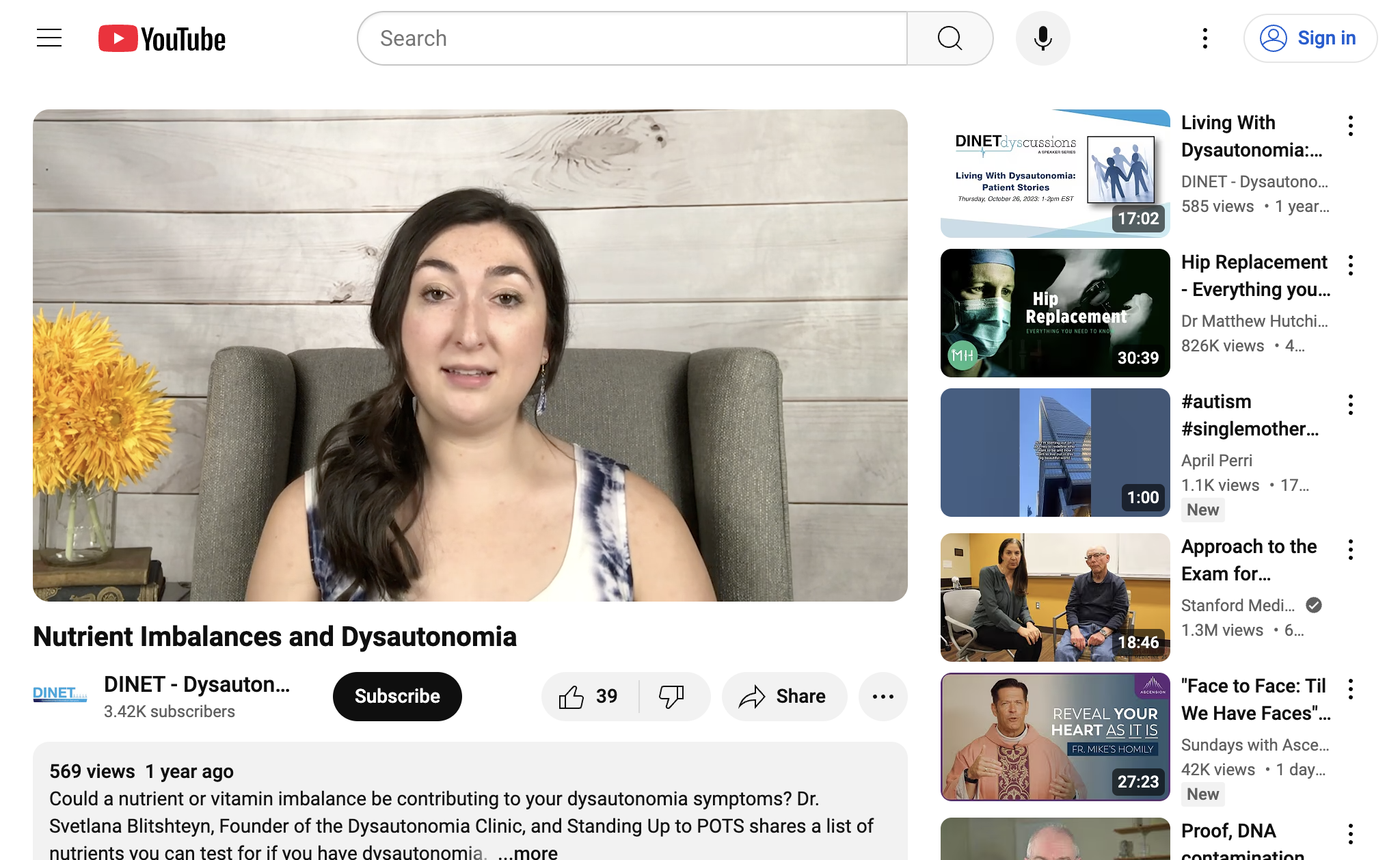Open options for Hip Replacement video

(x=1351, y=265)
